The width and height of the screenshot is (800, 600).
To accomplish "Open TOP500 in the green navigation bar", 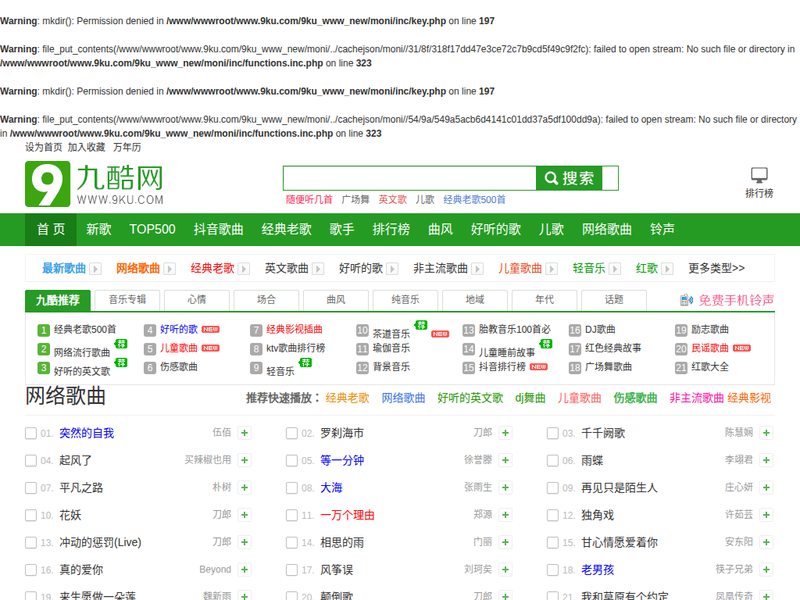I will (x=152, y=229).
